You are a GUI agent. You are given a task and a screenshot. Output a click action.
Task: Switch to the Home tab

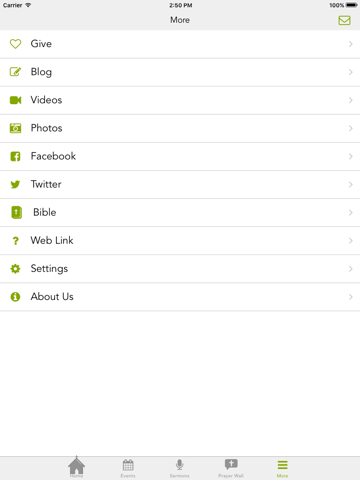coord(76,467)
